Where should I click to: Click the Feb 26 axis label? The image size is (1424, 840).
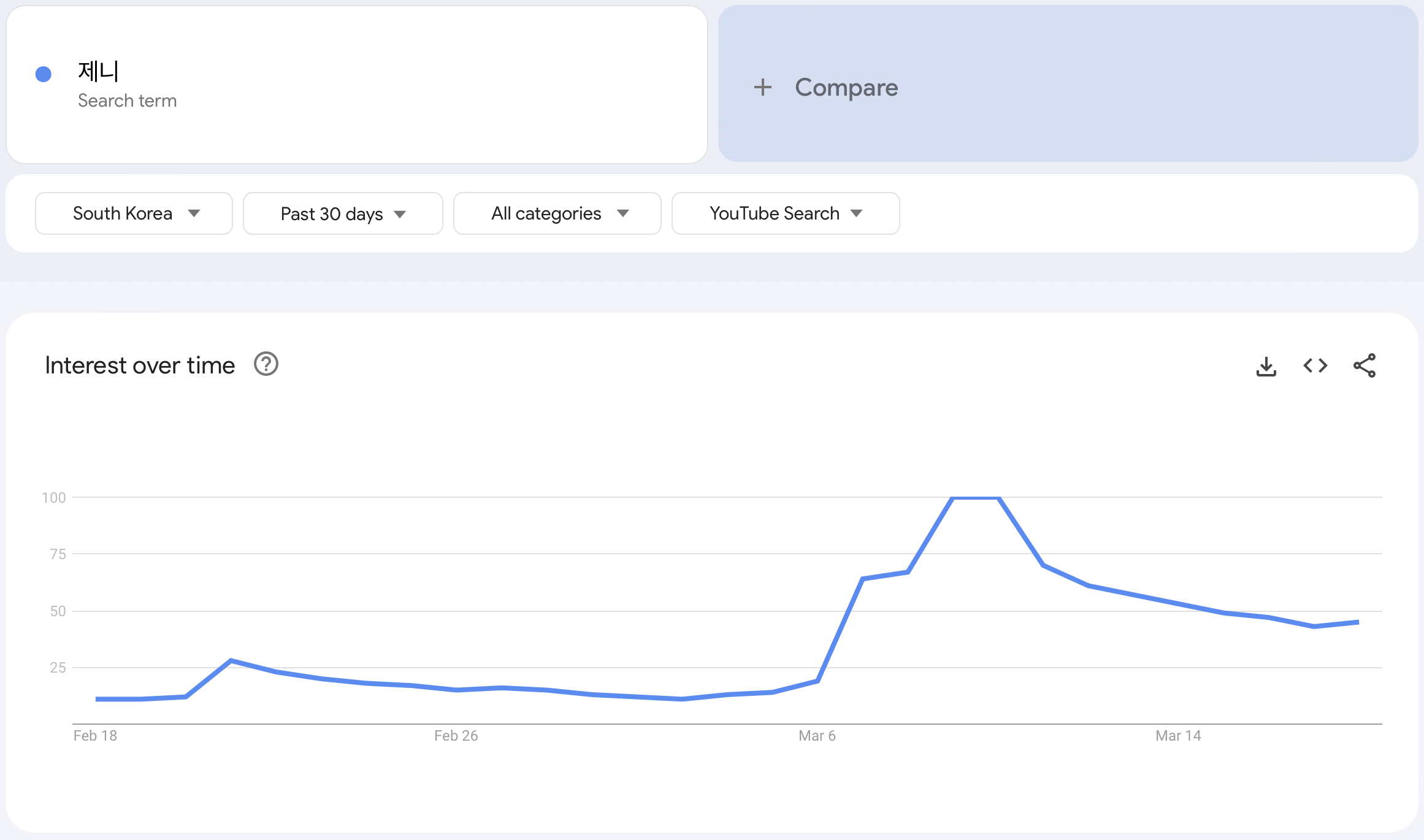[456, 736]
